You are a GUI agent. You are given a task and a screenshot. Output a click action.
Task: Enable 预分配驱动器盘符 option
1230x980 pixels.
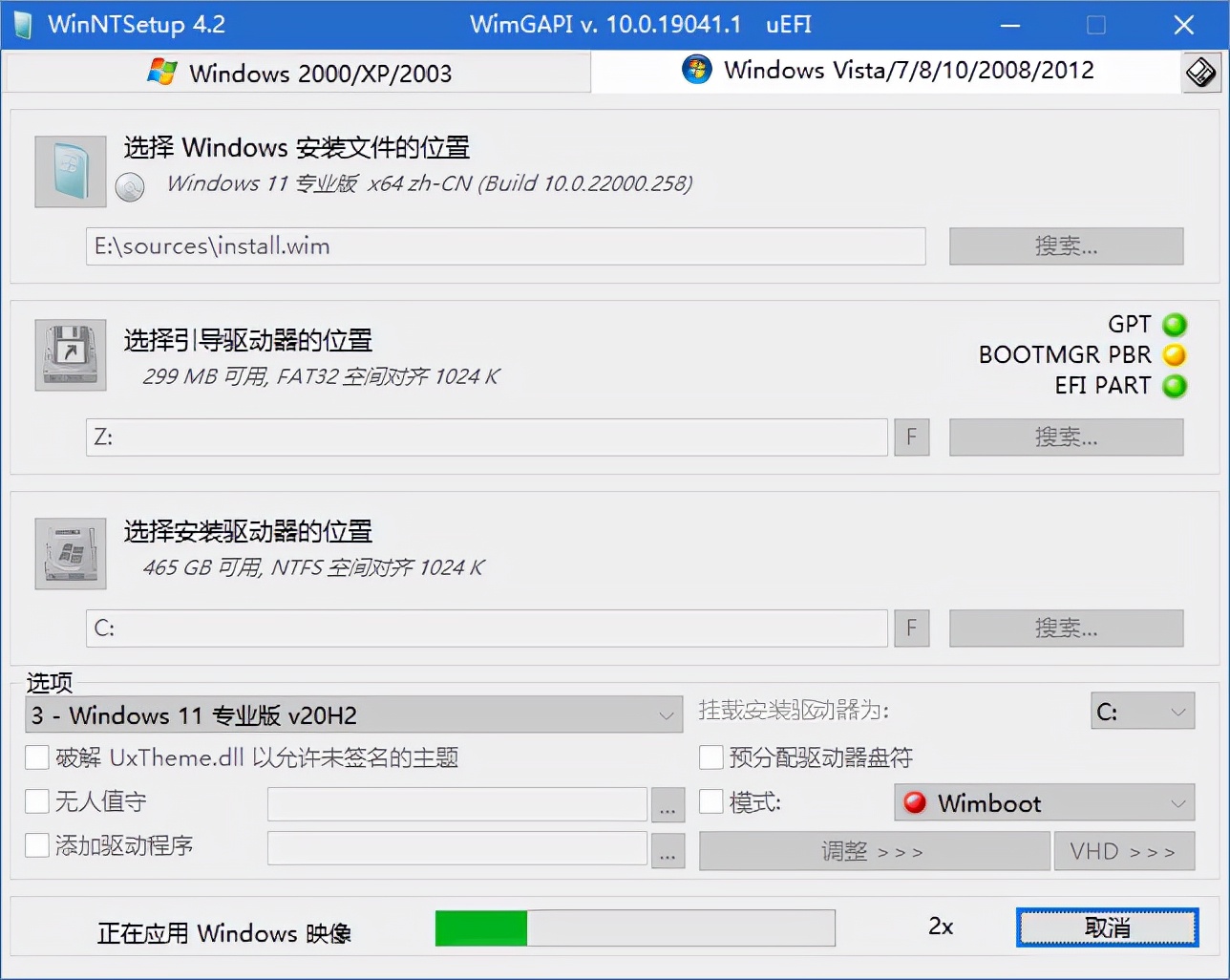pos(710,756)
